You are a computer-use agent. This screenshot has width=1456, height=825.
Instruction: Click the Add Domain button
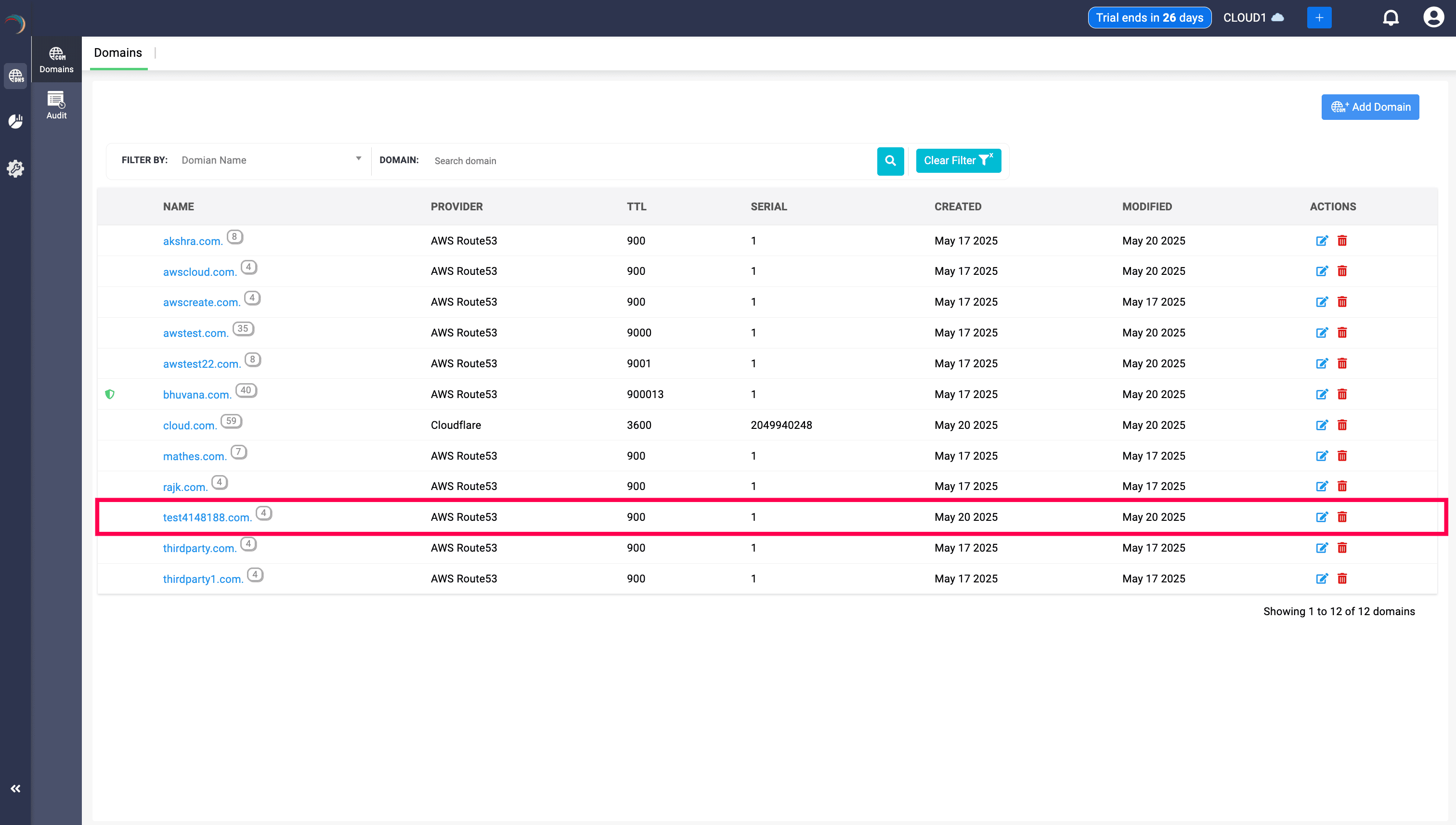coord(1370,106)
